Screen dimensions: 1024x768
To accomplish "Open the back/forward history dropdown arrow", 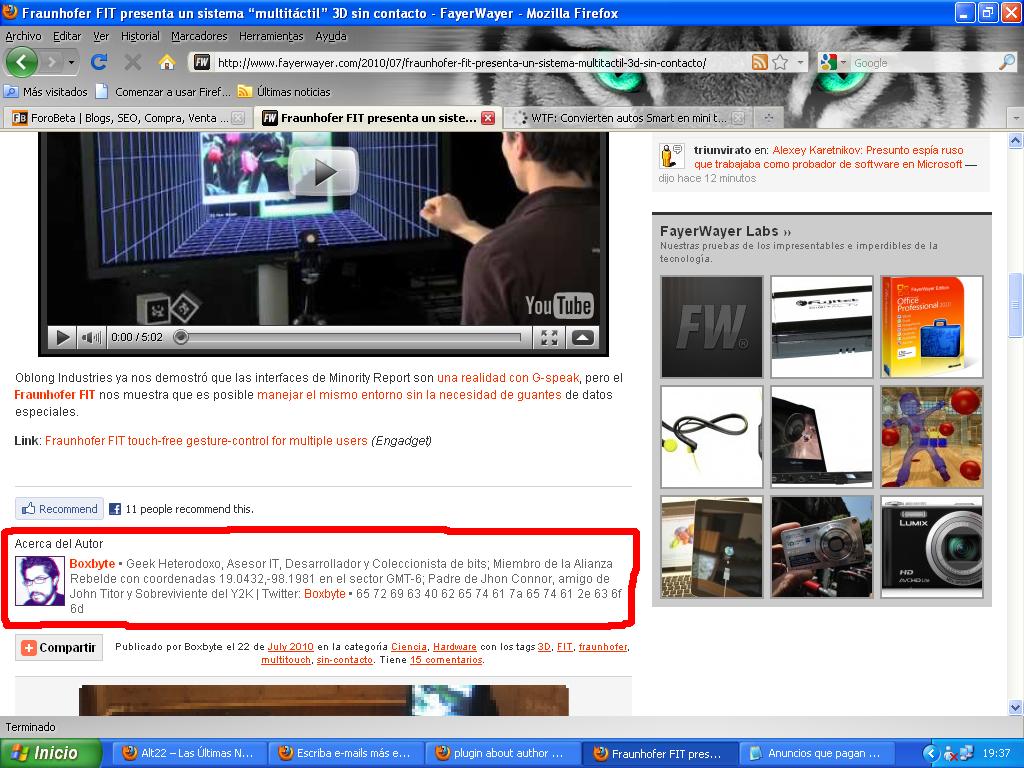I will pyautogui.click(x=71, y=63).
